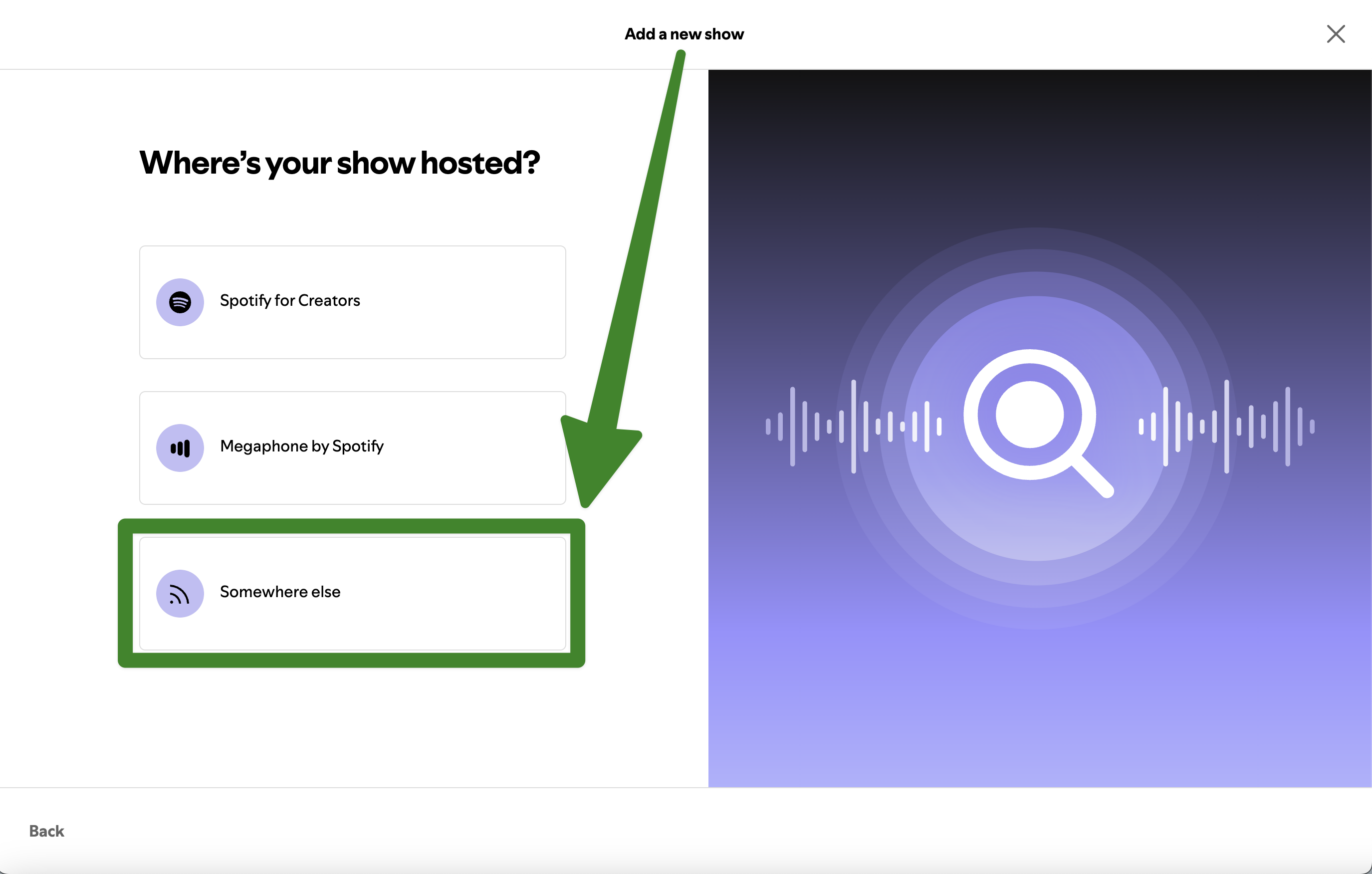This screenshot has width=1372, height=874.
Task: Click the Spotify logo icon
Action: click(180, 302)
